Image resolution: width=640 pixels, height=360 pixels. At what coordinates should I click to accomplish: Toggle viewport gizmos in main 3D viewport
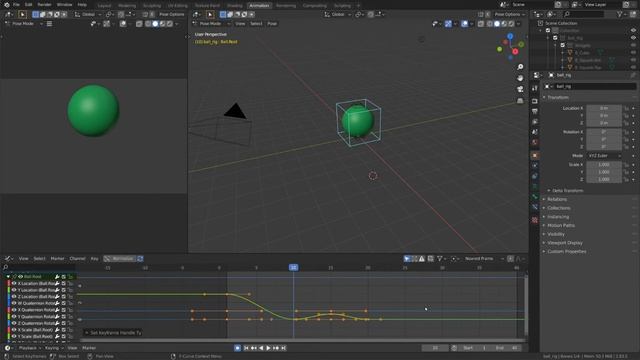[448, 24]
